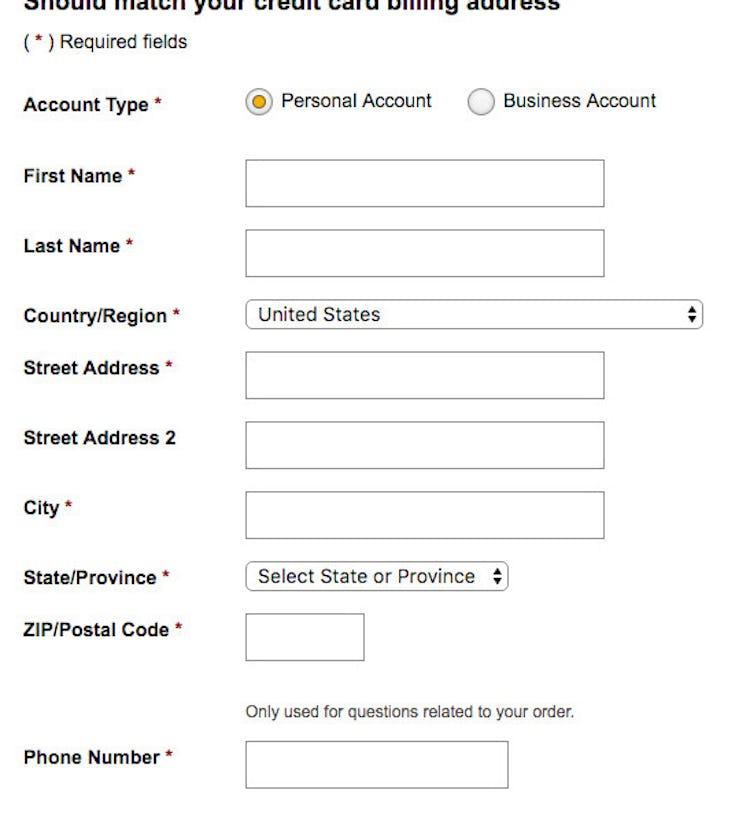
Task: Select the Personal Account radio button
Action: [261, 101]
